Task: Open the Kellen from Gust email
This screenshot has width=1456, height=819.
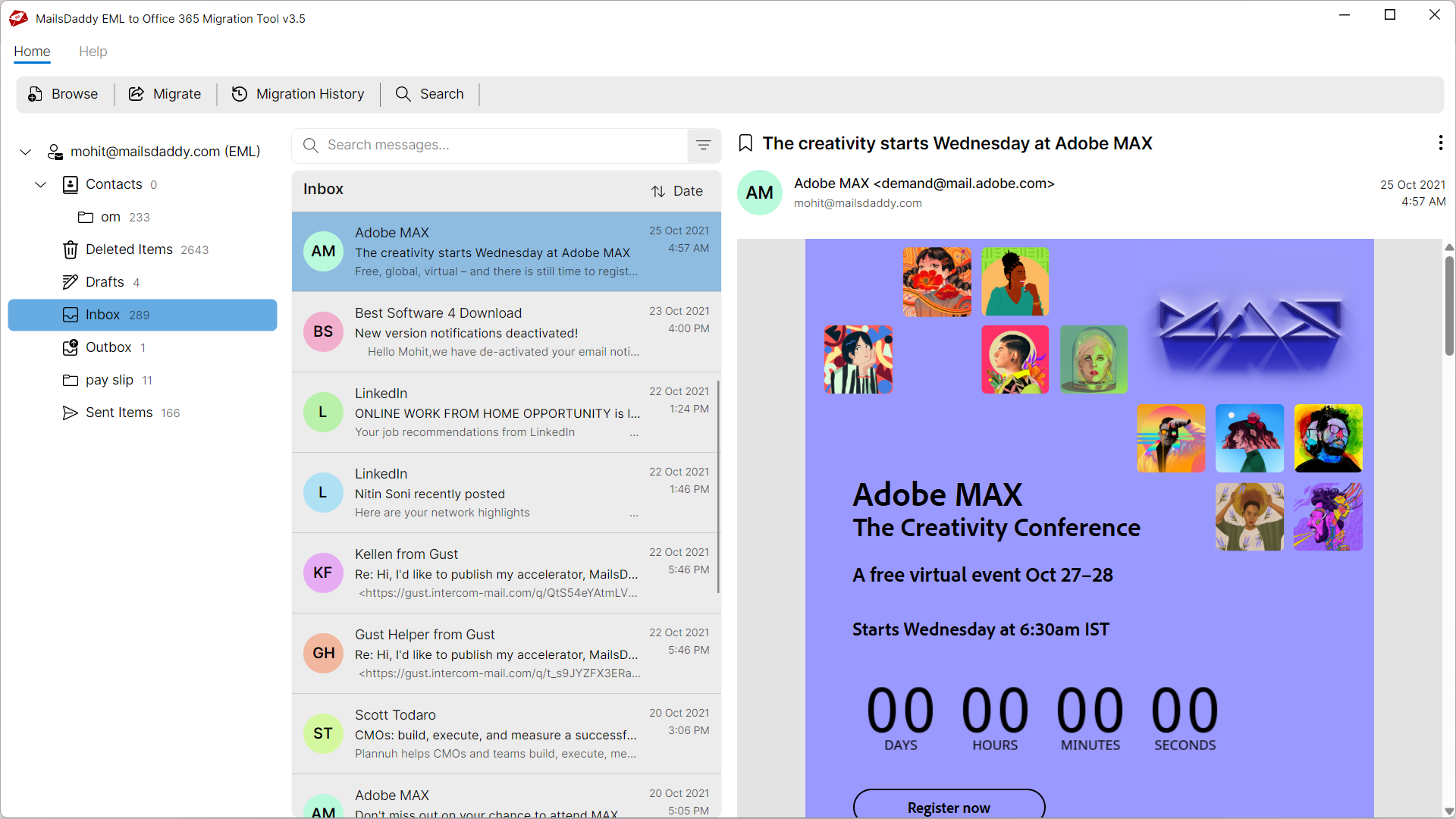Action: [x=506, y=573]
